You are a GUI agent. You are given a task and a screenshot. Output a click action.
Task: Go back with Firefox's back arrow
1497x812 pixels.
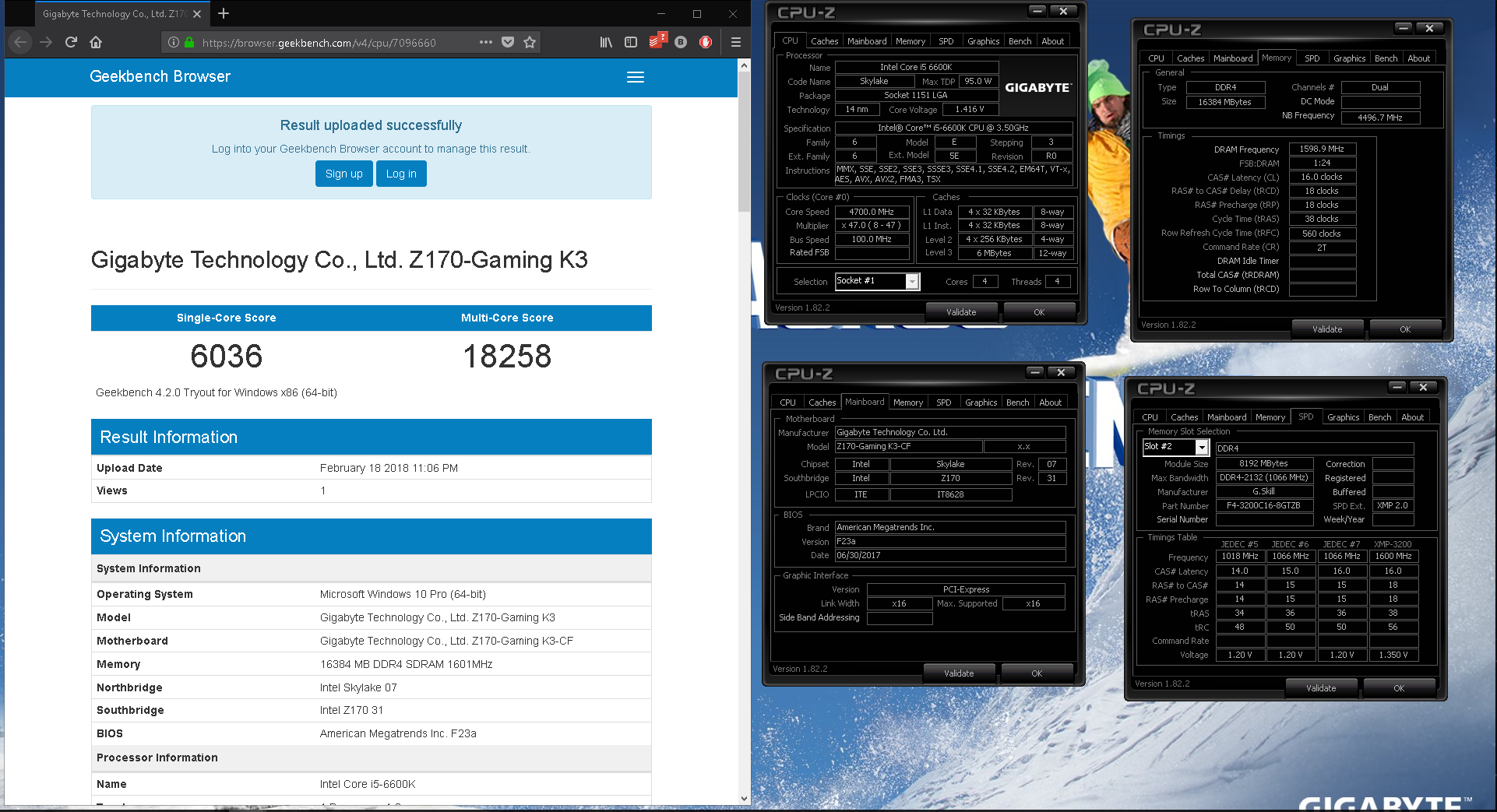pos(20,42)
